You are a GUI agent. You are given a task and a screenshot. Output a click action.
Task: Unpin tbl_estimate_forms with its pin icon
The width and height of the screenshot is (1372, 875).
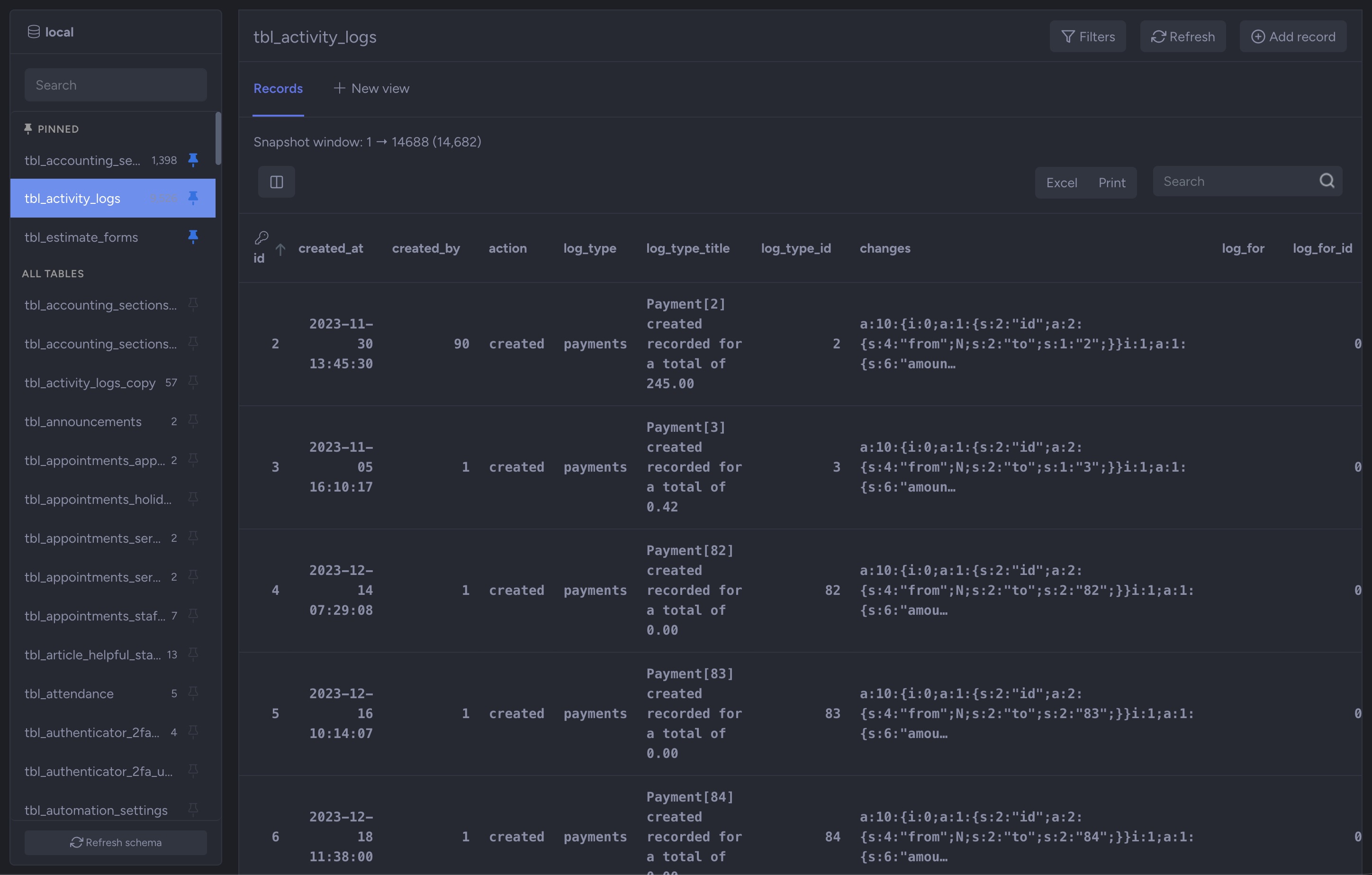click(x=193, y=237)
